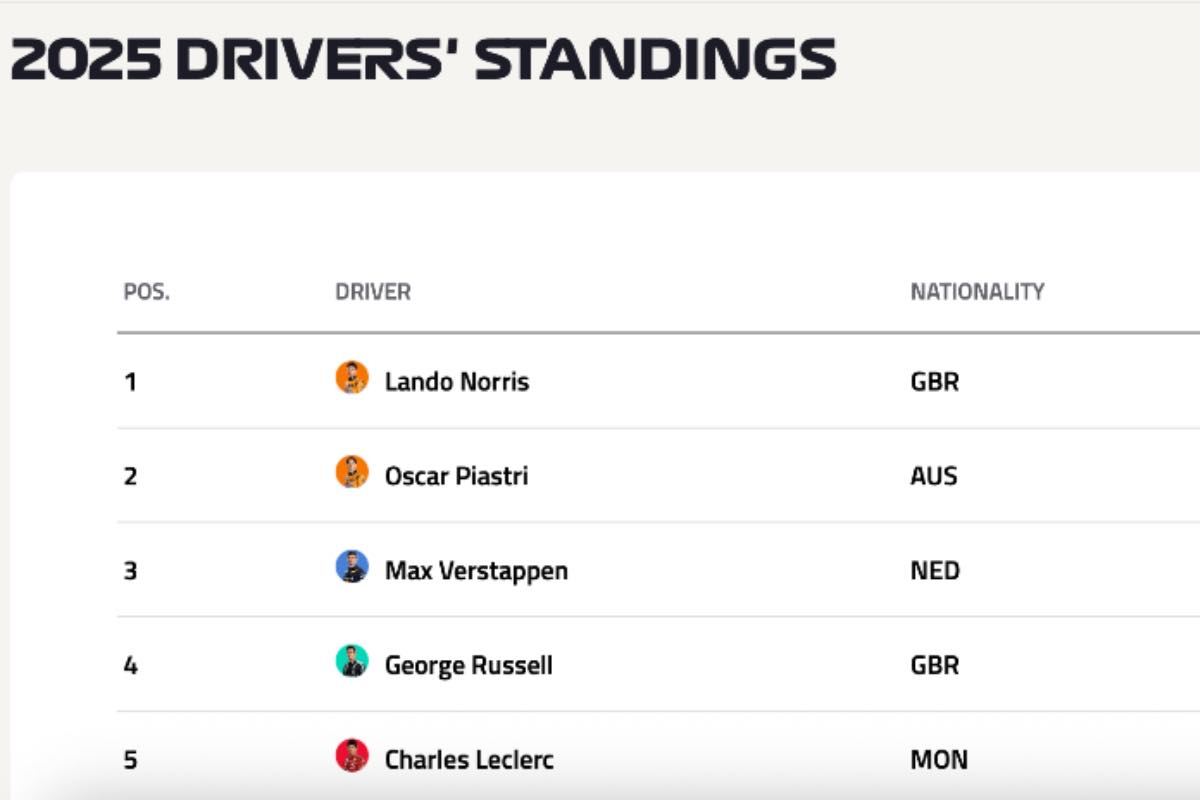Open the George Russell driver link

coord(468,665)
